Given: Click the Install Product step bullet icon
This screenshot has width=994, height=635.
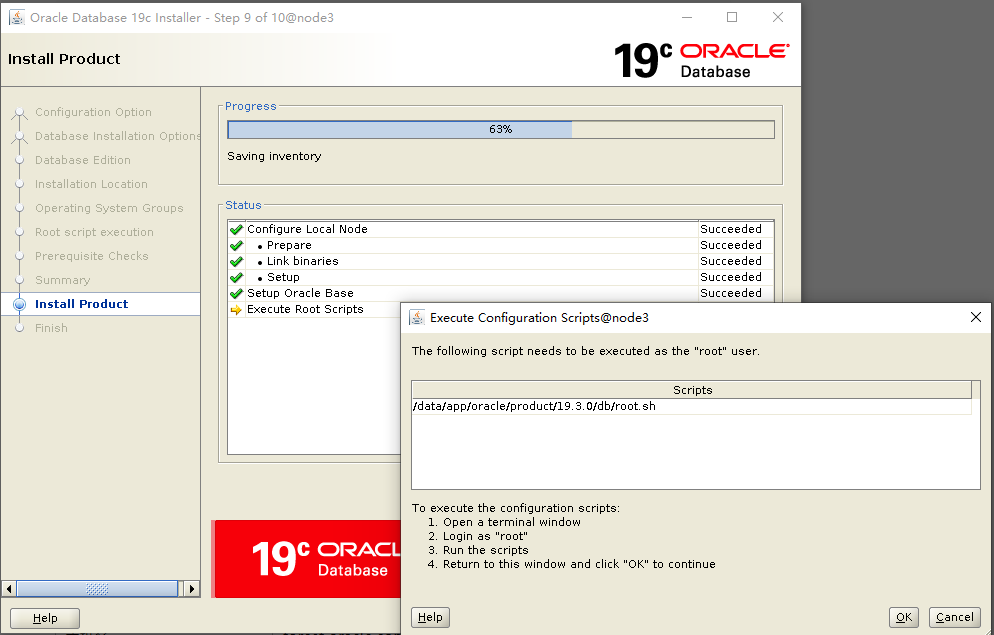Looking at the screenshot, I should (20, 304).
